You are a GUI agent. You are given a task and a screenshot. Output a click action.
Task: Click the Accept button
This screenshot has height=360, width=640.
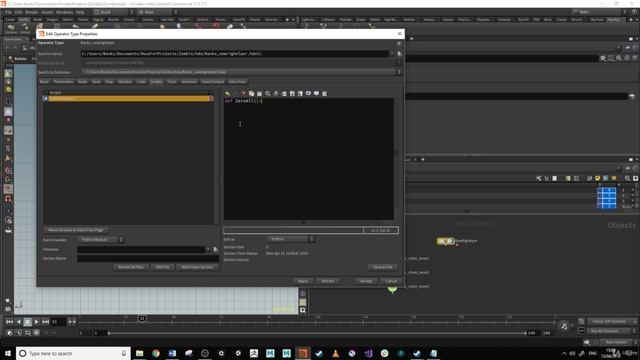point(366,281)
